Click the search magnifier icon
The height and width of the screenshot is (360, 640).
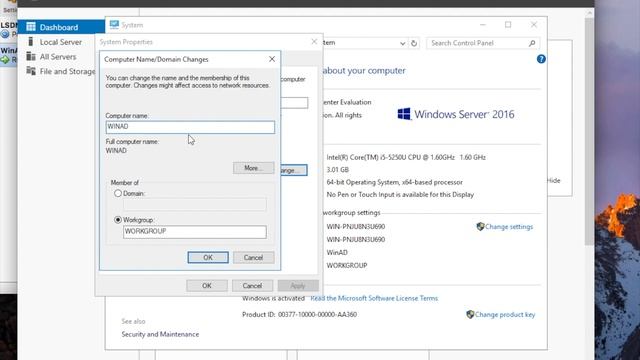[532, 43]
